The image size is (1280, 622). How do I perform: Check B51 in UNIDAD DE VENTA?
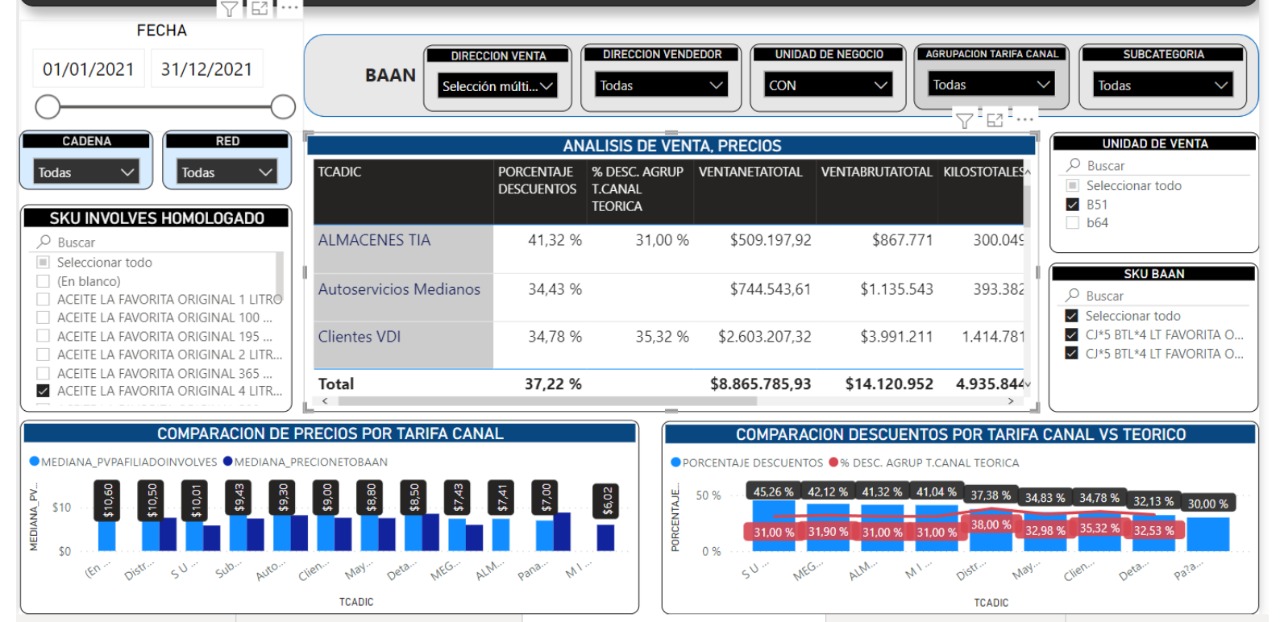pyautogui.click(x=1073, y=204)
